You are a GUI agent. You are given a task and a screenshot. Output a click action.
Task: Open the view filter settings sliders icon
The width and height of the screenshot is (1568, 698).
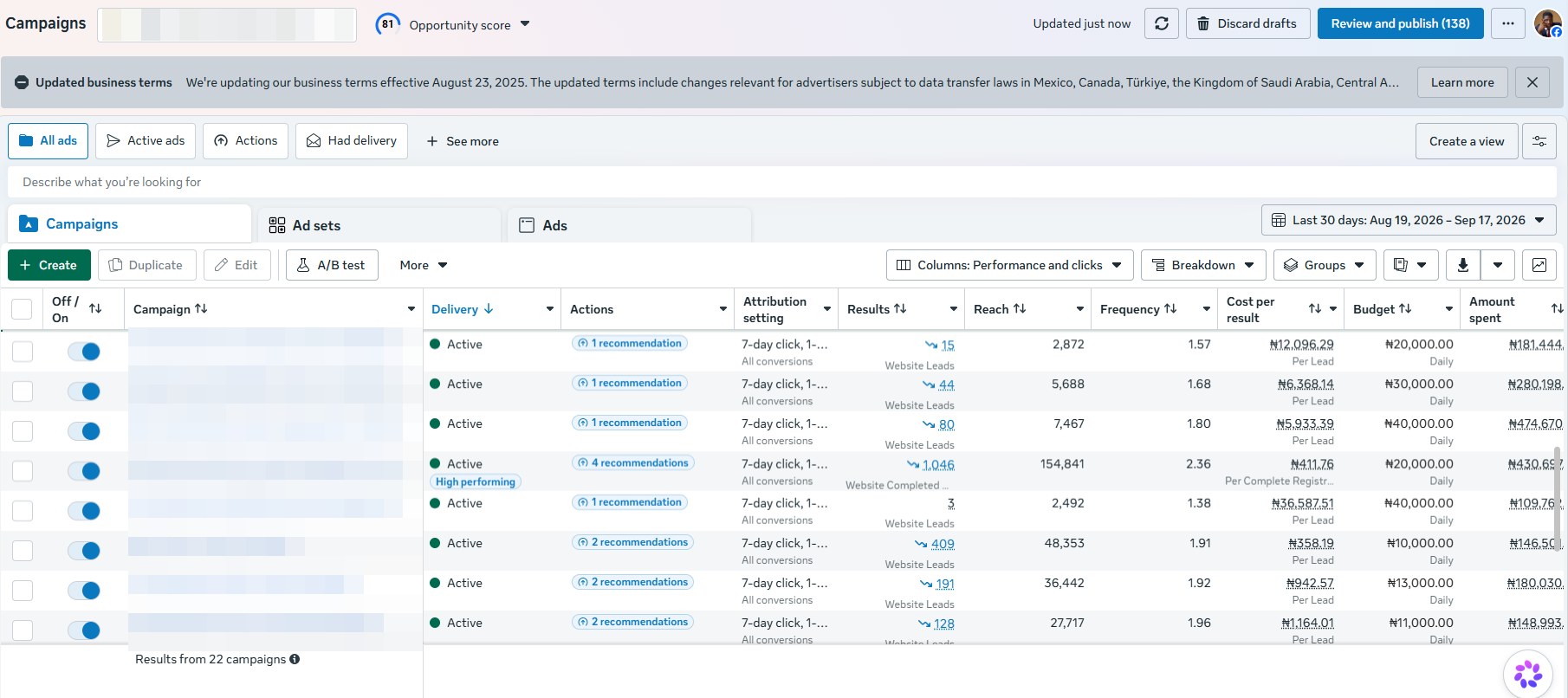click(1539, 141)
